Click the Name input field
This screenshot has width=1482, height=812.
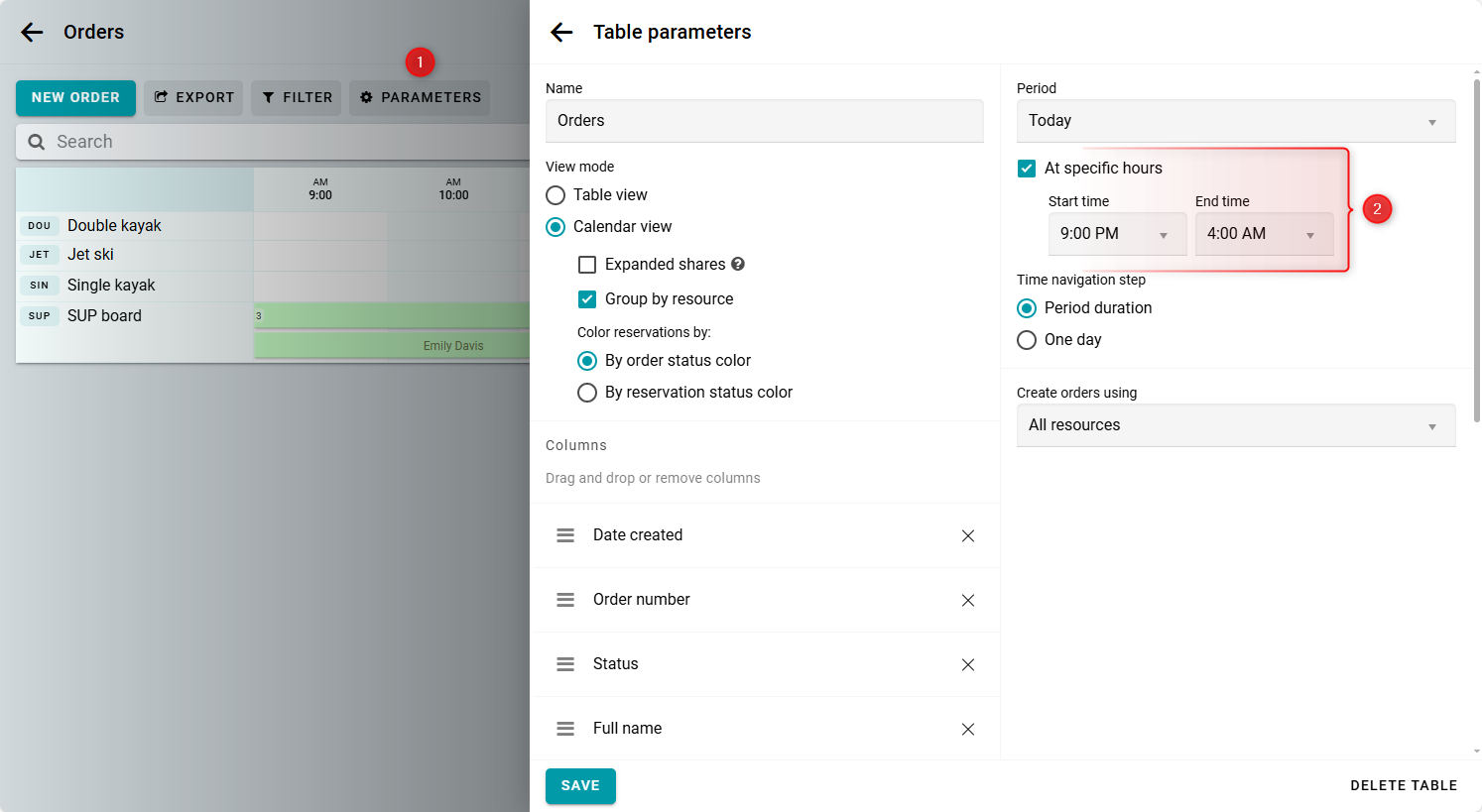[764, 121]
